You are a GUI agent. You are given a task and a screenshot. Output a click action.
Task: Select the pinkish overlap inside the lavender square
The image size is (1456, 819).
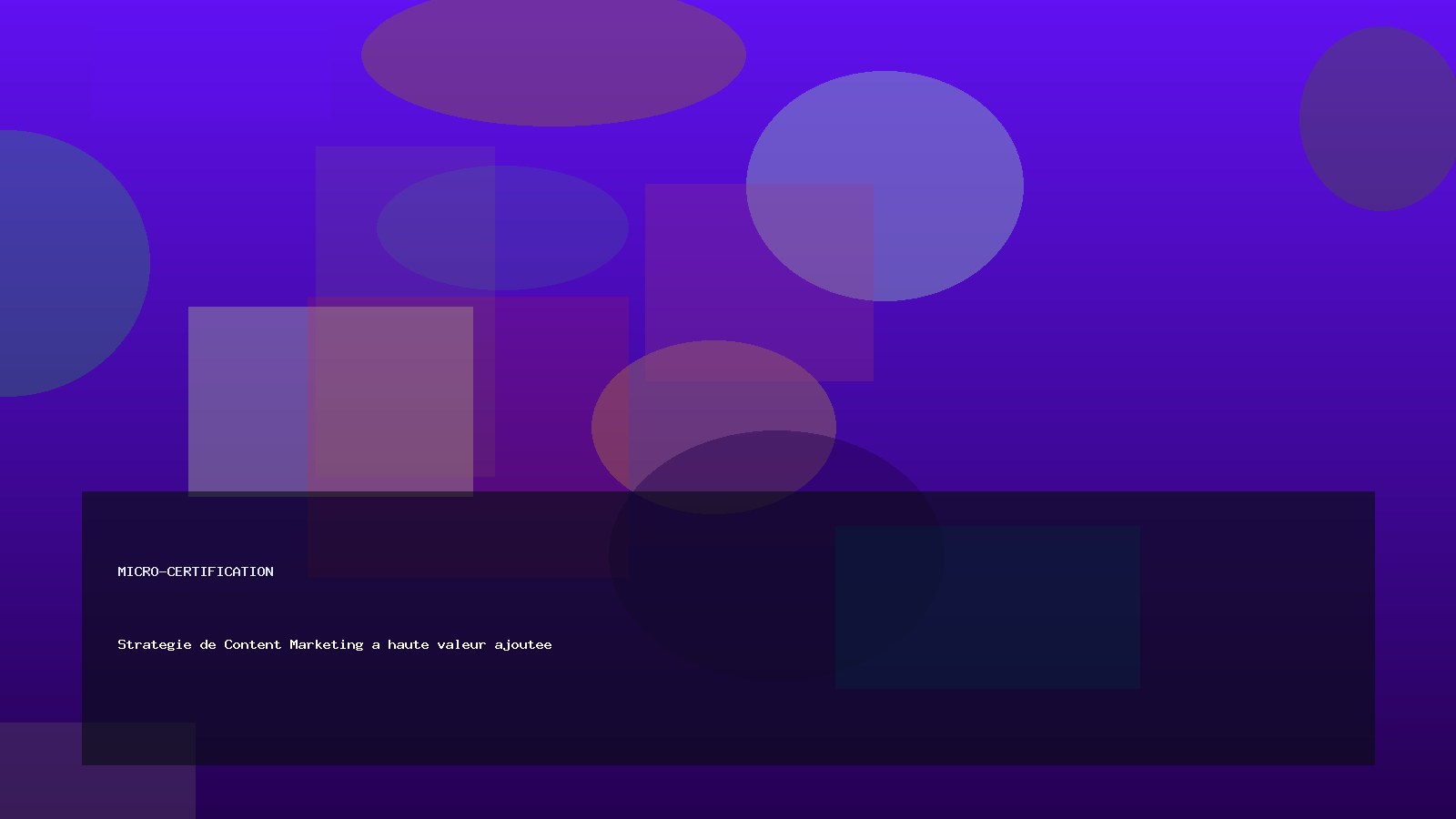coord(391,391)
